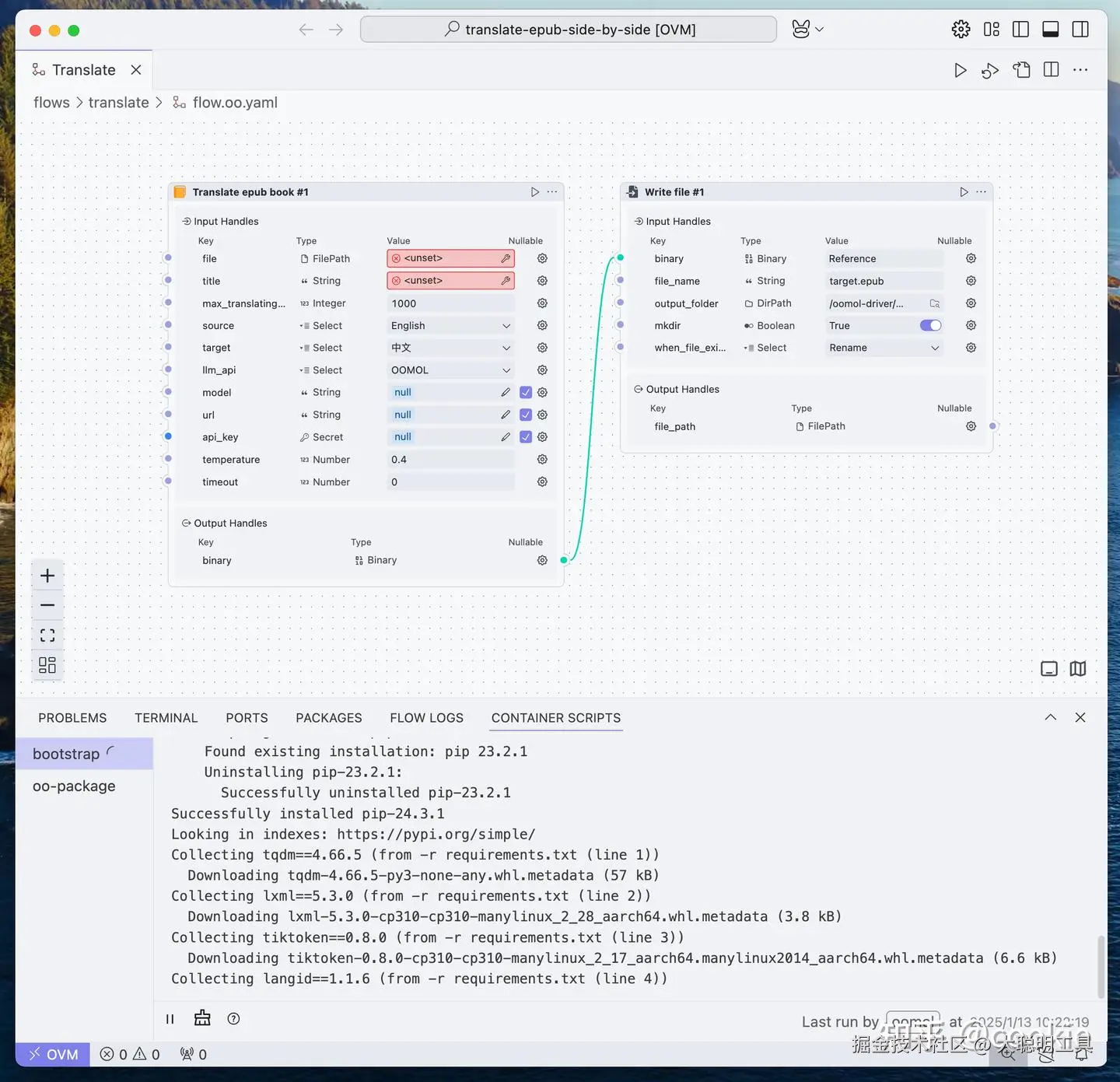Zoom out the canvas with minus

[x=47, y=605]
